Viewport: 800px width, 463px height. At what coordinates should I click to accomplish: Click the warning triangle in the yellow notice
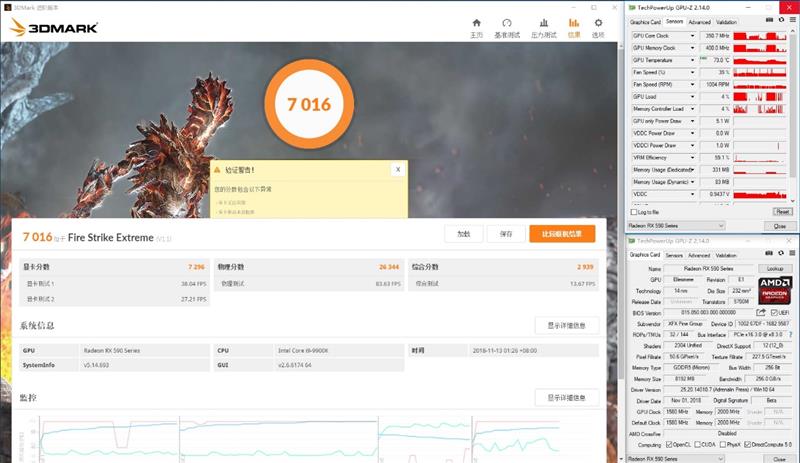click(x=217, y=170)
